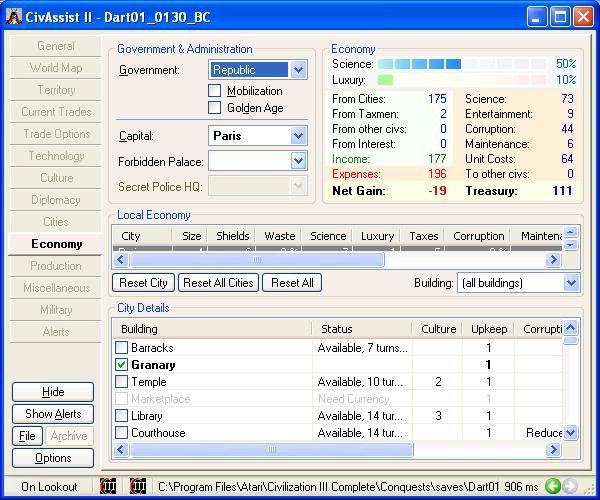Open the Military tab
This screenshot has width=600, height=500.
[55, 310]
